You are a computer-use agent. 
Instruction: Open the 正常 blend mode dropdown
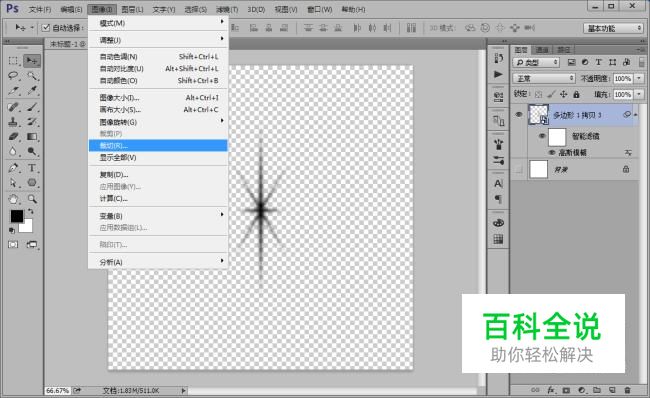coord(544,78)
